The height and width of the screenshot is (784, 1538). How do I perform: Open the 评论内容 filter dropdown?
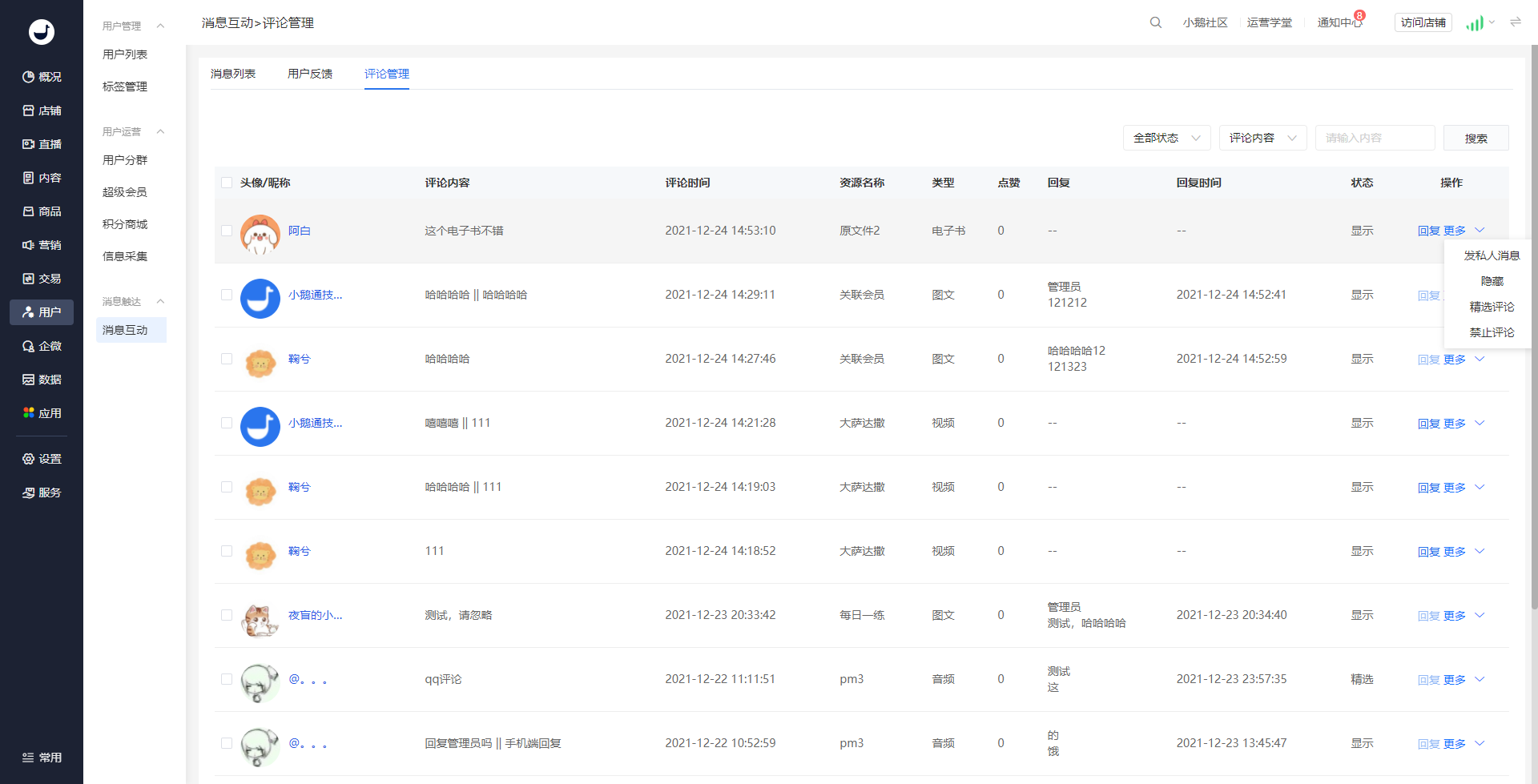[1262, 138]
